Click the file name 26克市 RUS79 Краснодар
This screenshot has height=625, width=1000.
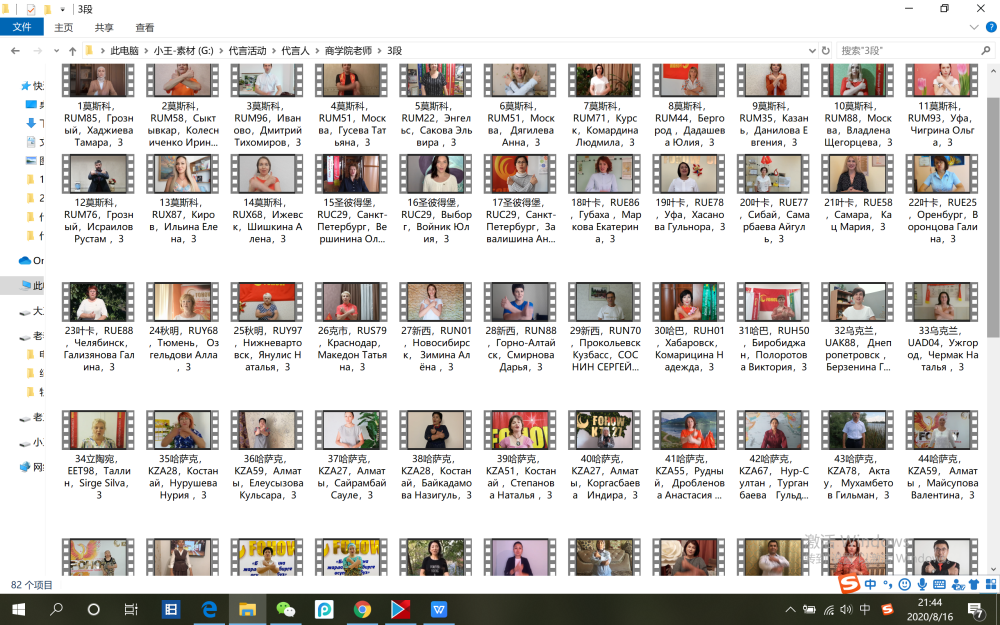coord(351,349)
